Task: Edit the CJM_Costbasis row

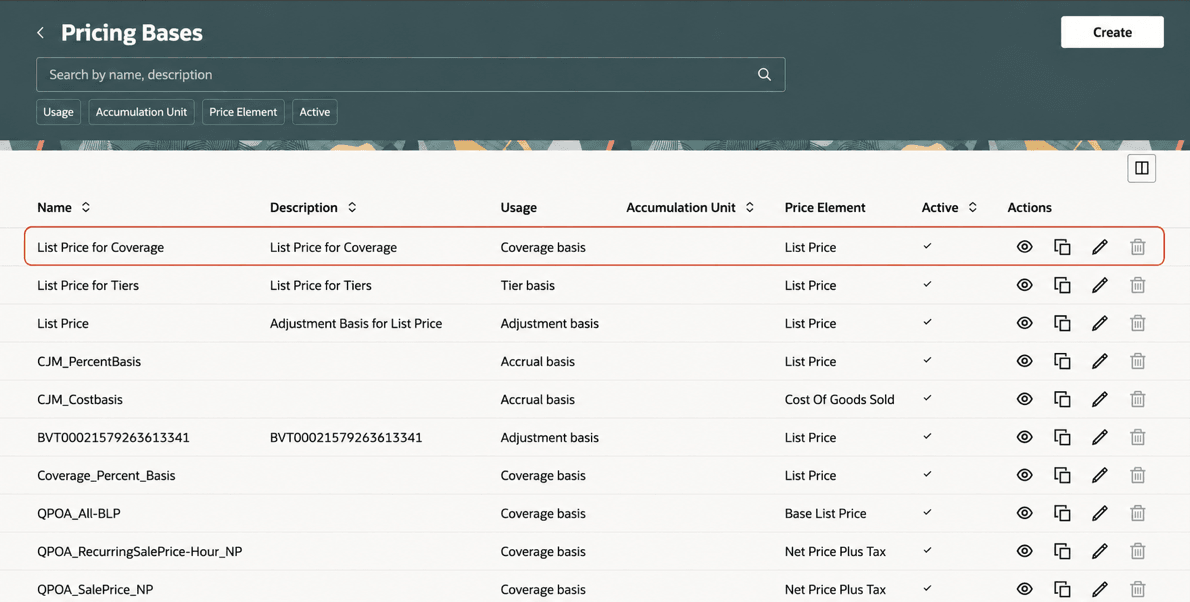Action: point(1100,399)
